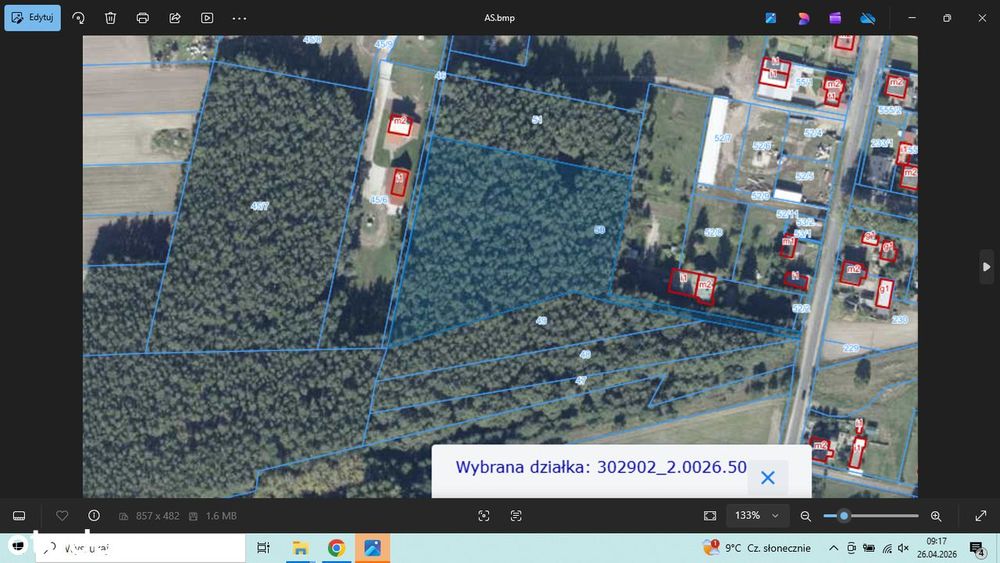Open the Clipchamp icon in the title bar
Viewport: 1000px width, 563px height.
click(x=804, y=18)
